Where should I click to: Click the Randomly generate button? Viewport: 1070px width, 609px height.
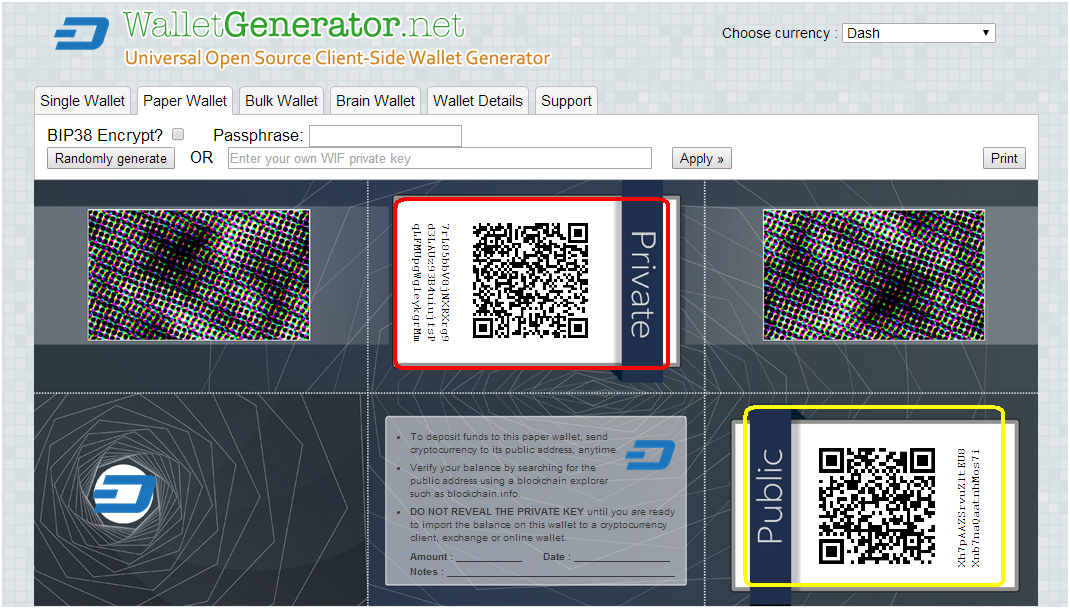tap(111, 158)
